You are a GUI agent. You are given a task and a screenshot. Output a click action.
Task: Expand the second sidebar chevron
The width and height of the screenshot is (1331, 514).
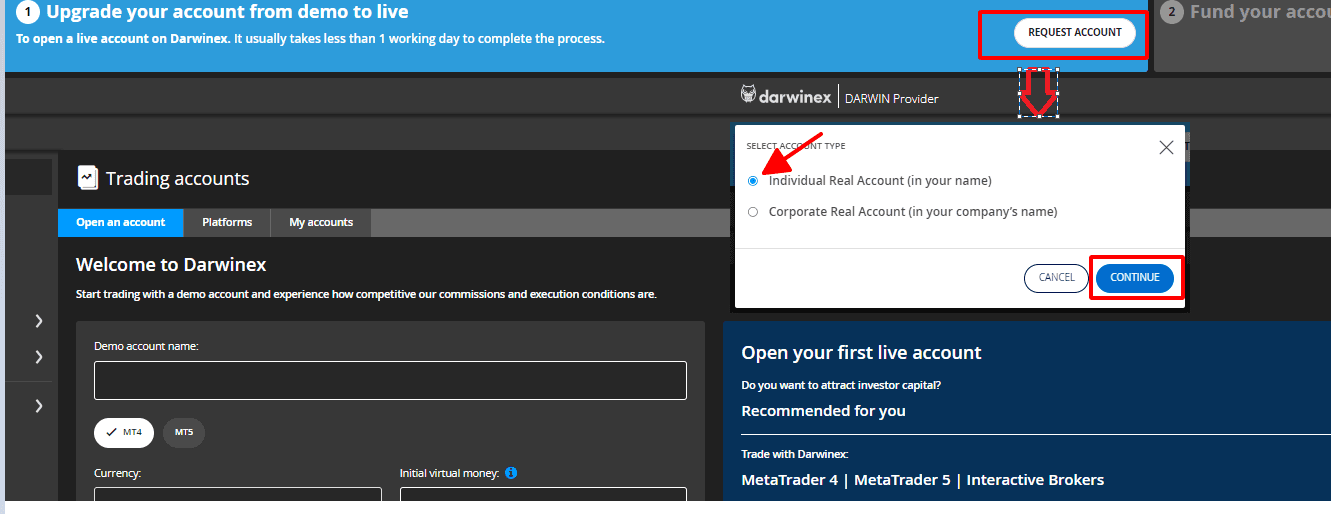click(x=39, y=356)
